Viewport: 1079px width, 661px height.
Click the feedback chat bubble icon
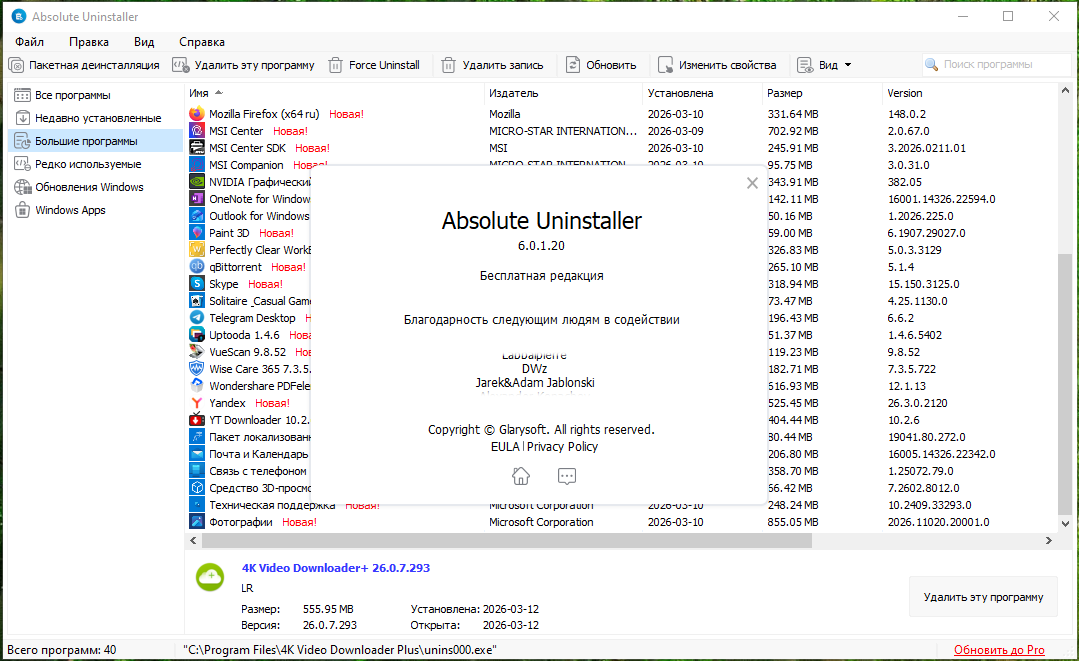pyautogui.click(x=567, y=476)
